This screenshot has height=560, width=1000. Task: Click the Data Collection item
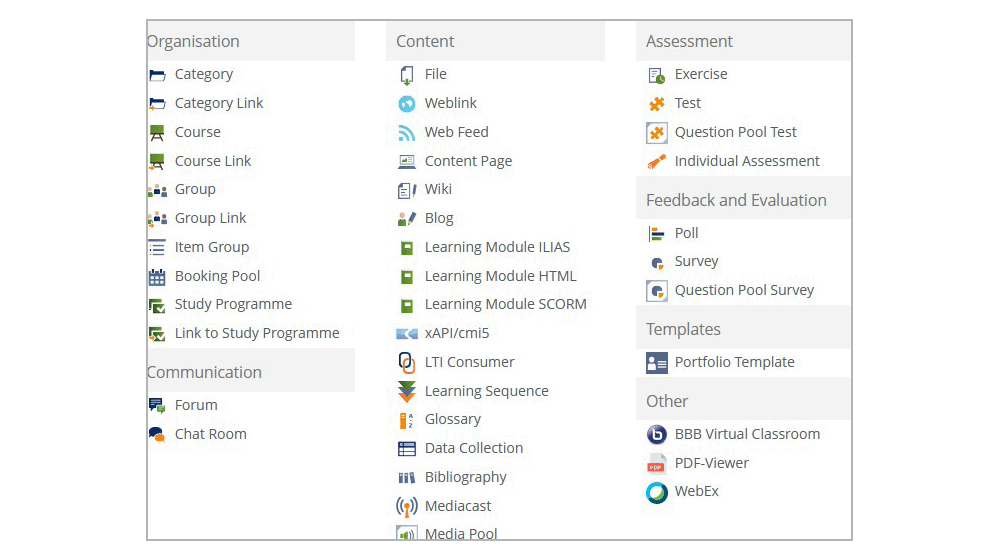(x=474, y=448)
